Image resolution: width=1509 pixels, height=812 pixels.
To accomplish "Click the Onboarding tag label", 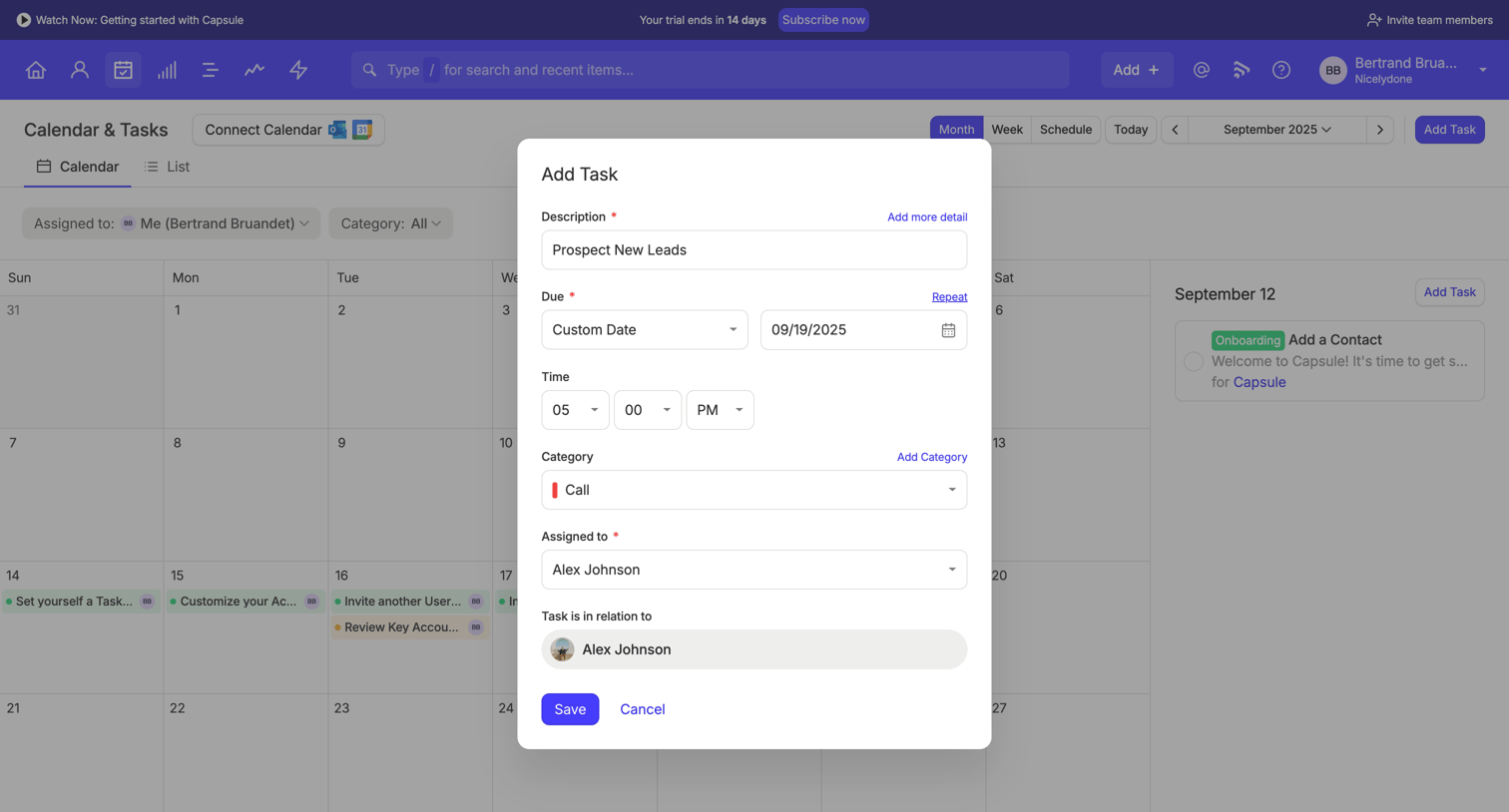I will (x=1248, y=340).
